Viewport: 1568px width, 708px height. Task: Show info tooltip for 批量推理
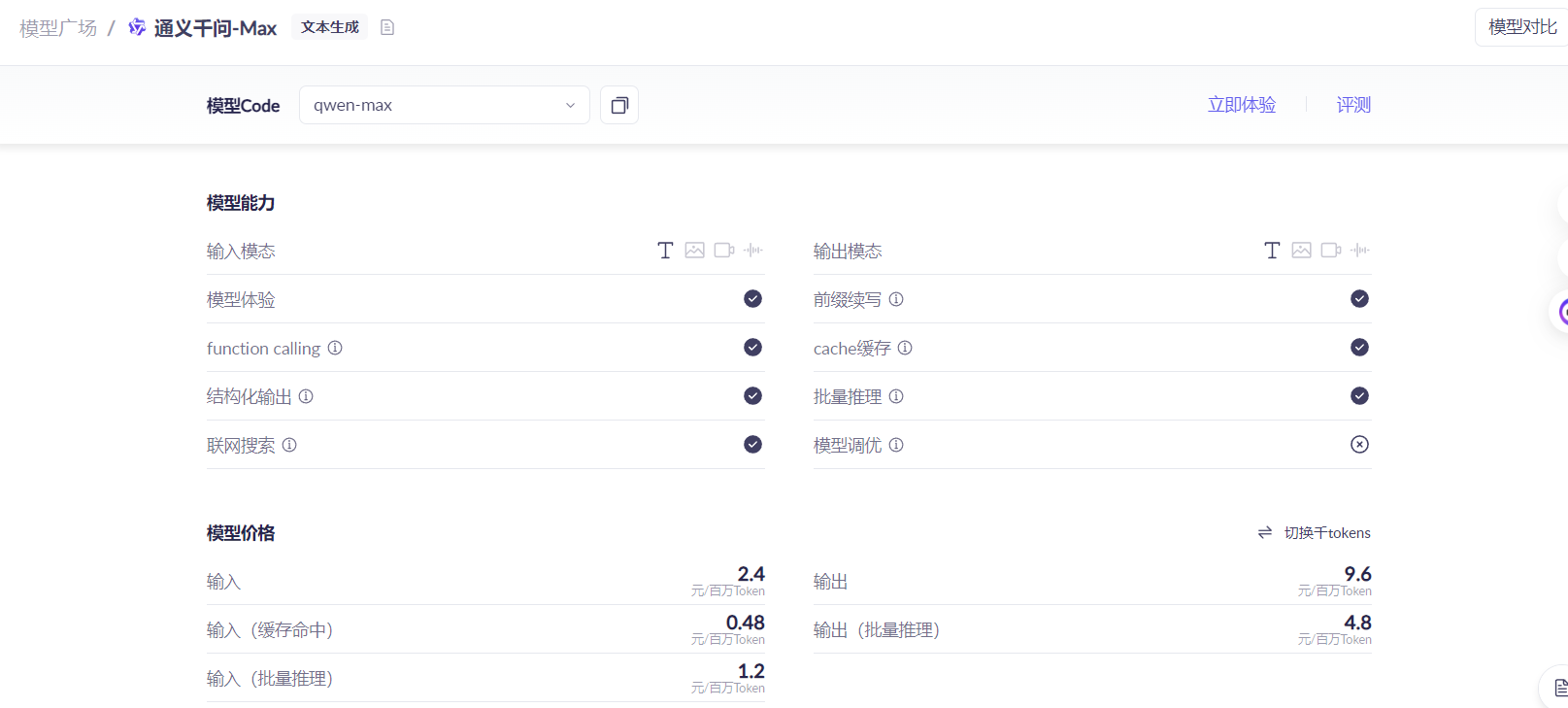click(x=896, y=396)
